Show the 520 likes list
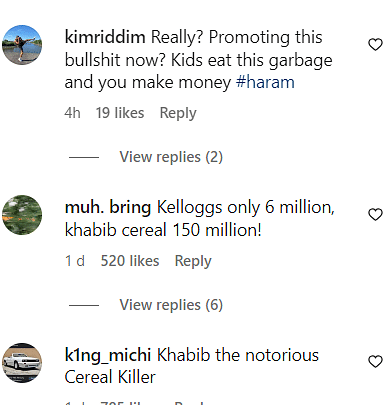 pos(130,261)
